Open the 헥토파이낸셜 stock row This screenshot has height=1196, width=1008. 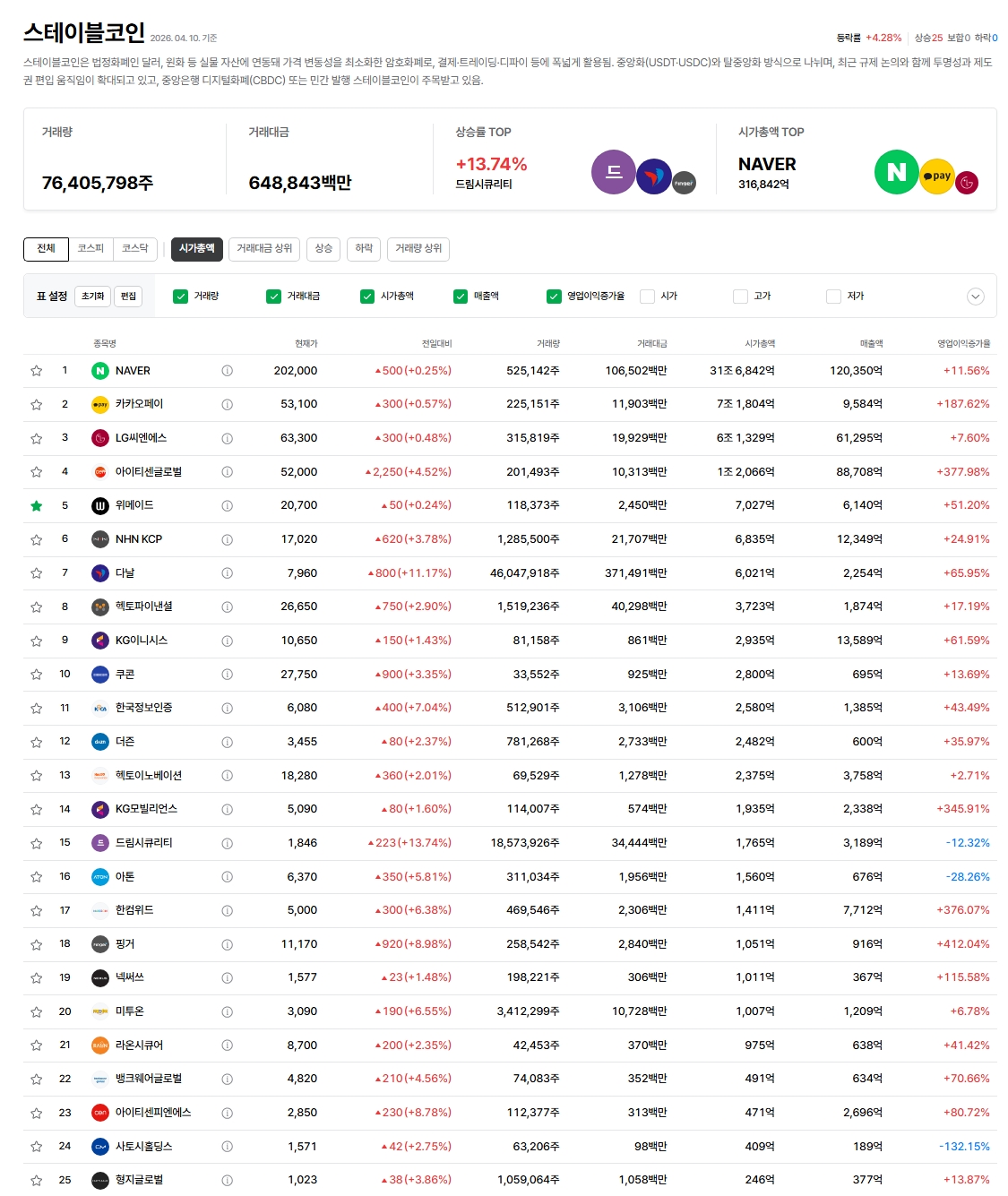(144, 607)
